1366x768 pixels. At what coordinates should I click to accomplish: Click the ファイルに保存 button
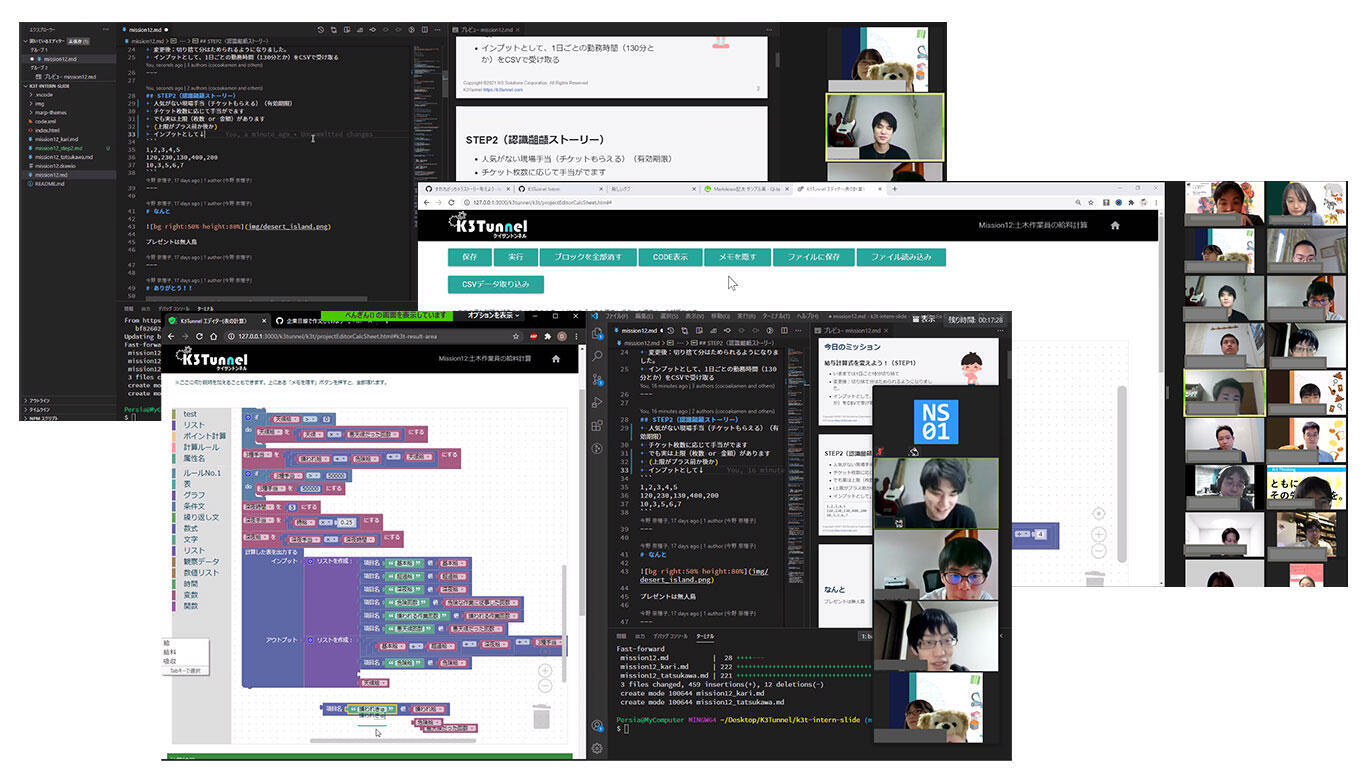813,257
